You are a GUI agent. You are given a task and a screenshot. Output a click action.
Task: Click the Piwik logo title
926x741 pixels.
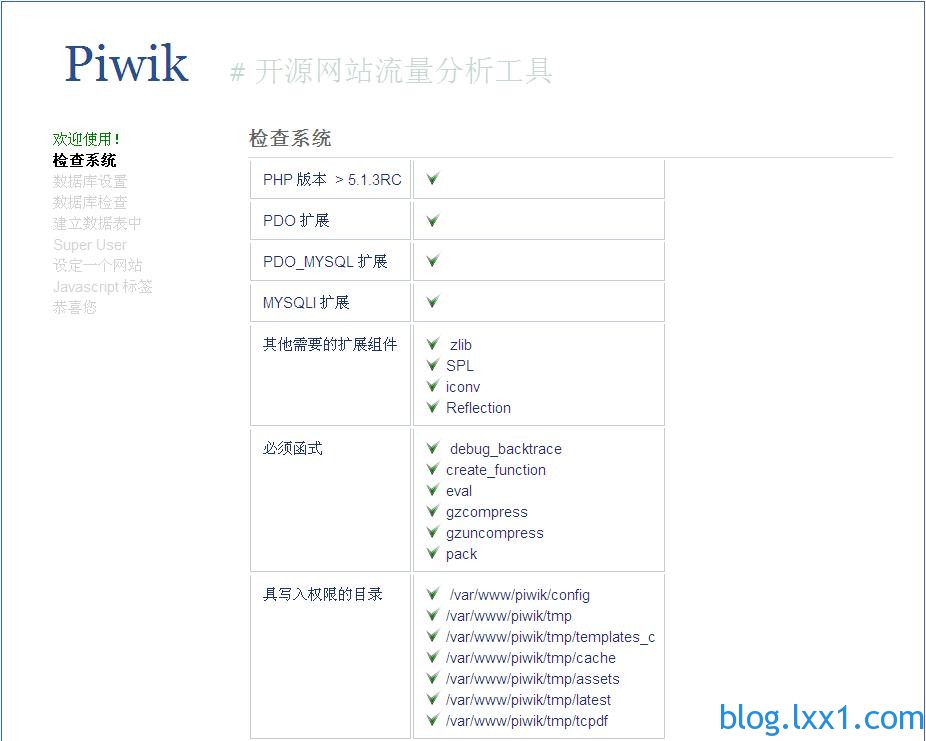(x=126, y=63)
